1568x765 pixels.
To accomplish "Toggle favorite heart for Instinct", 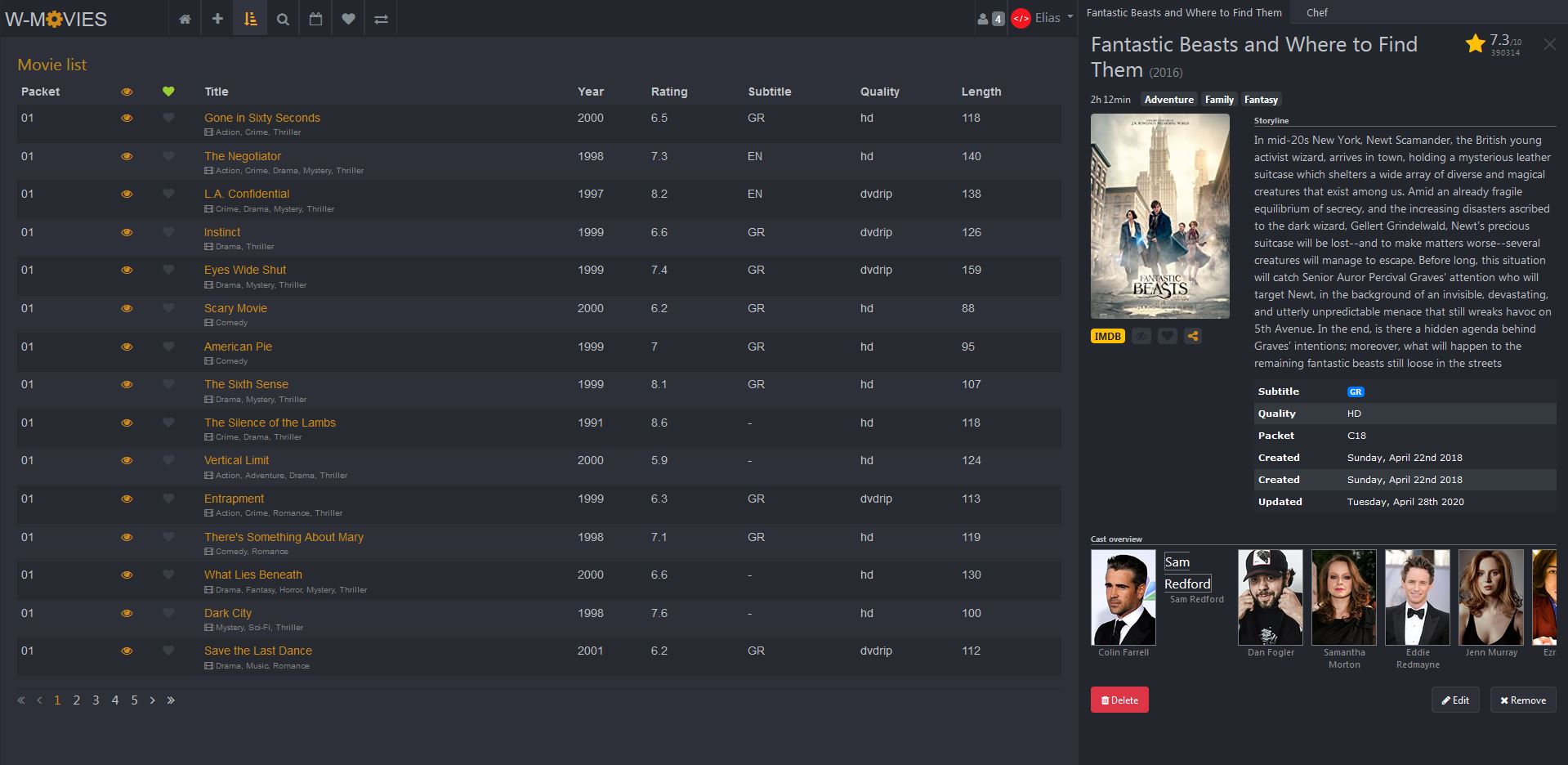I will coord(168,232).
